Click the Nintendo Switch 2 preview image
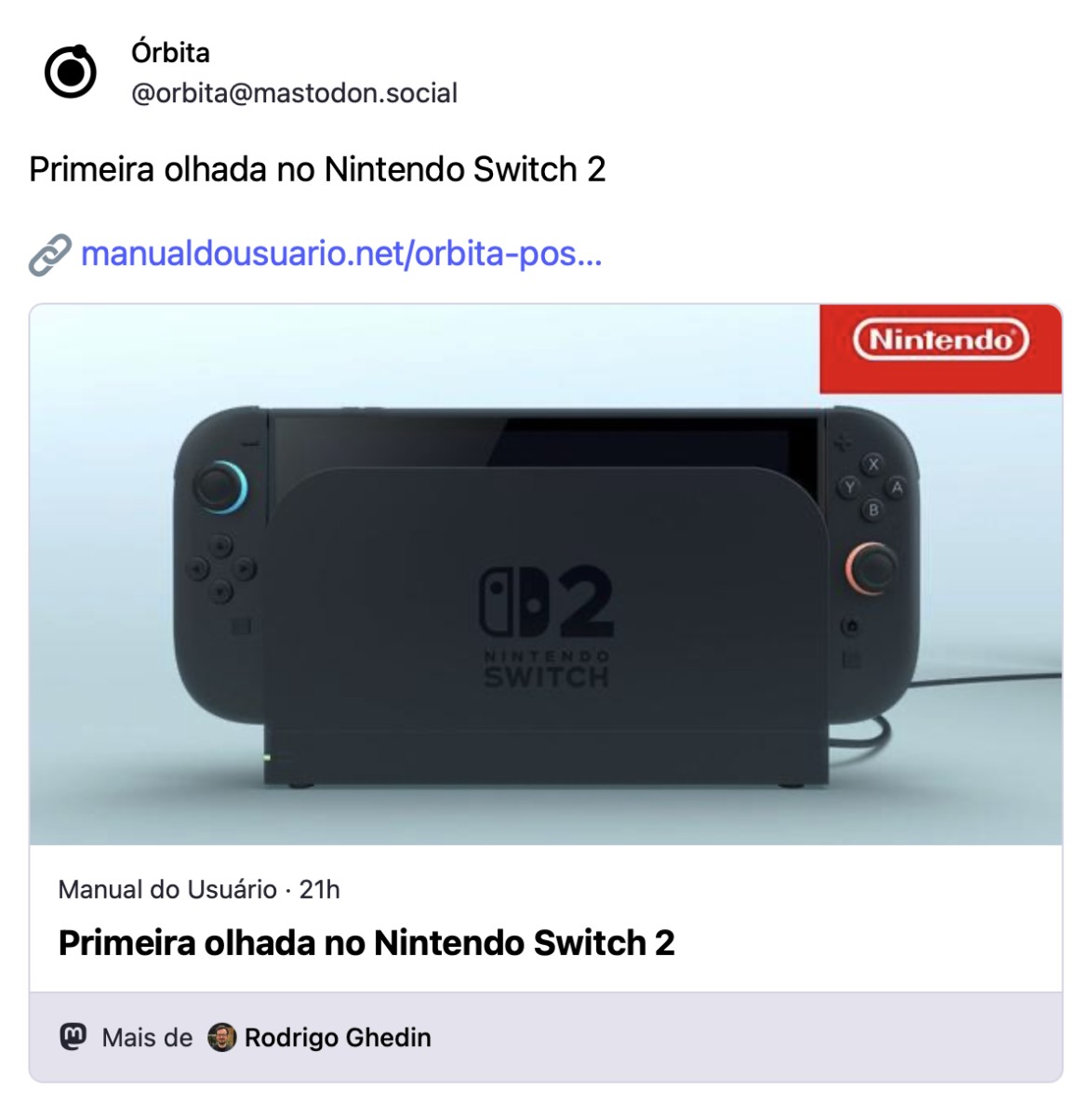 (x=546, y=574)
